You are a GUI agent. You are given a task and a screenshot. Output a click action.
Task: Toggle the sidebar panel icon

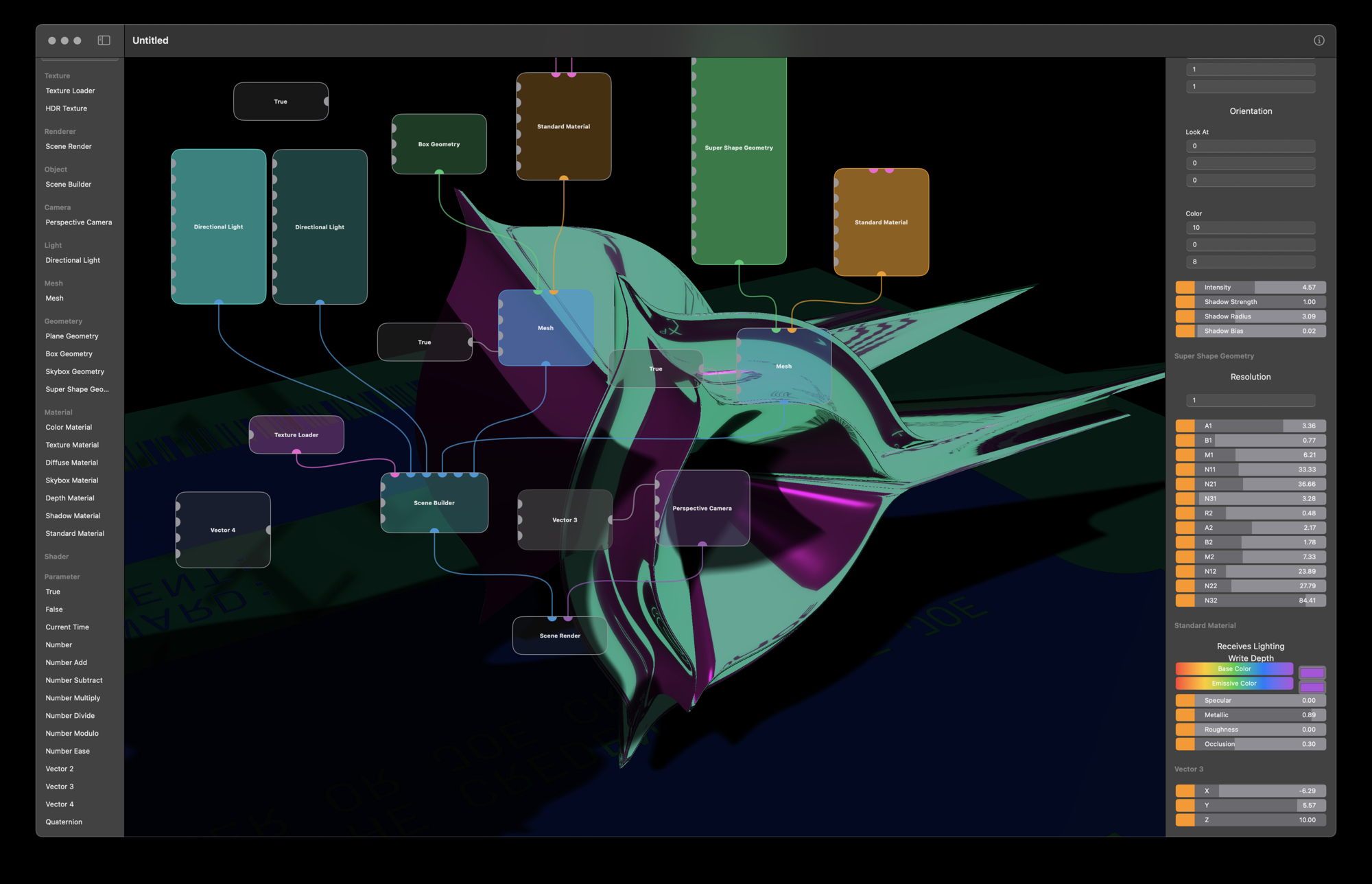point(104,40)
